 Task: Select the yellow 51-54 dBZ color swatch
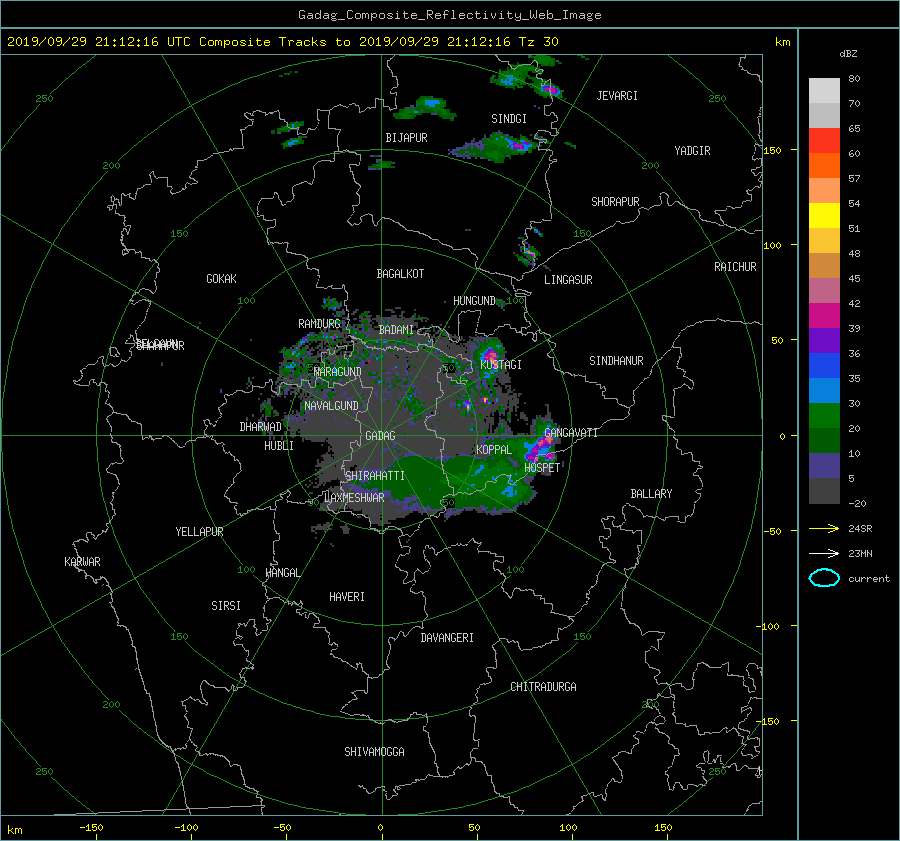tap(824, 215)
